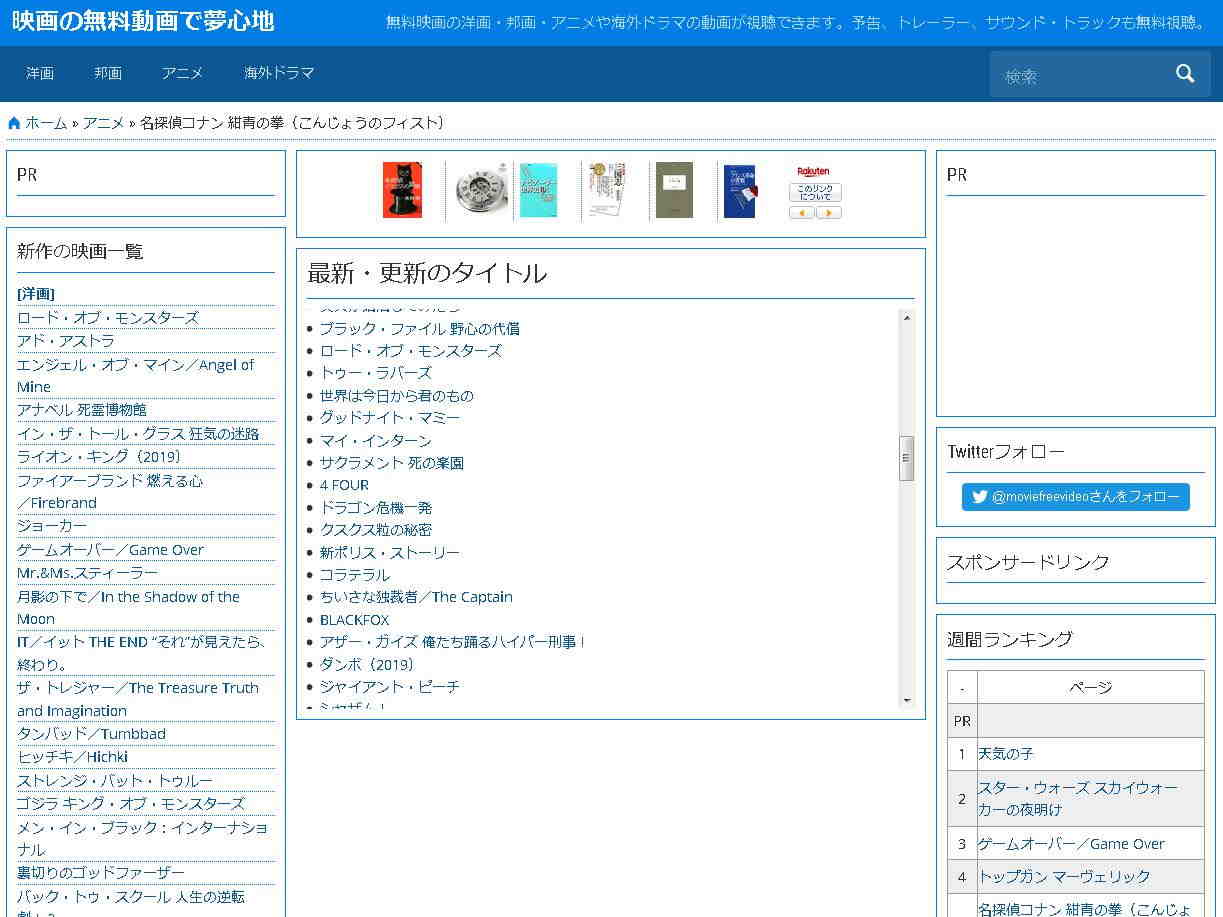
Task: Open クスクス粒の秘密 link
Action: 375,529
